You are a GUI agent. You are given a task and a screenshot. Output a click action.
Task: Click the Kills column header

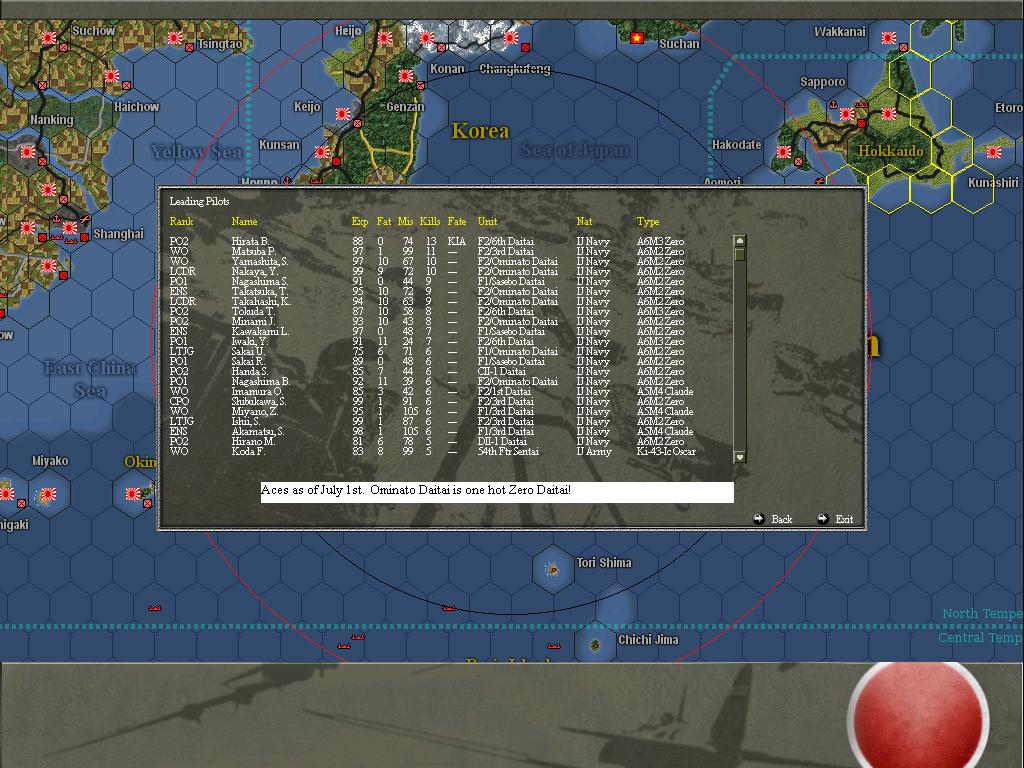431,222
